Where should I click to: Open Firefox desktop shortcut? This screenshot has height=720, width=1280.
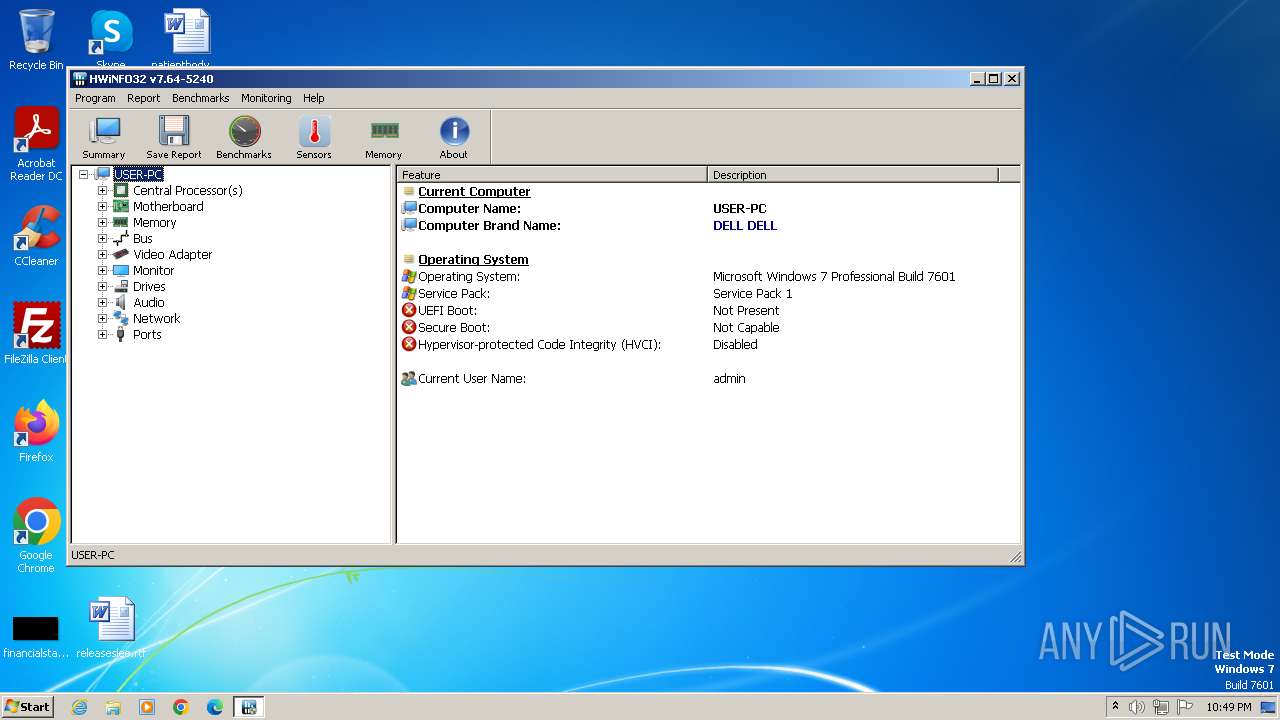point(36,432)
